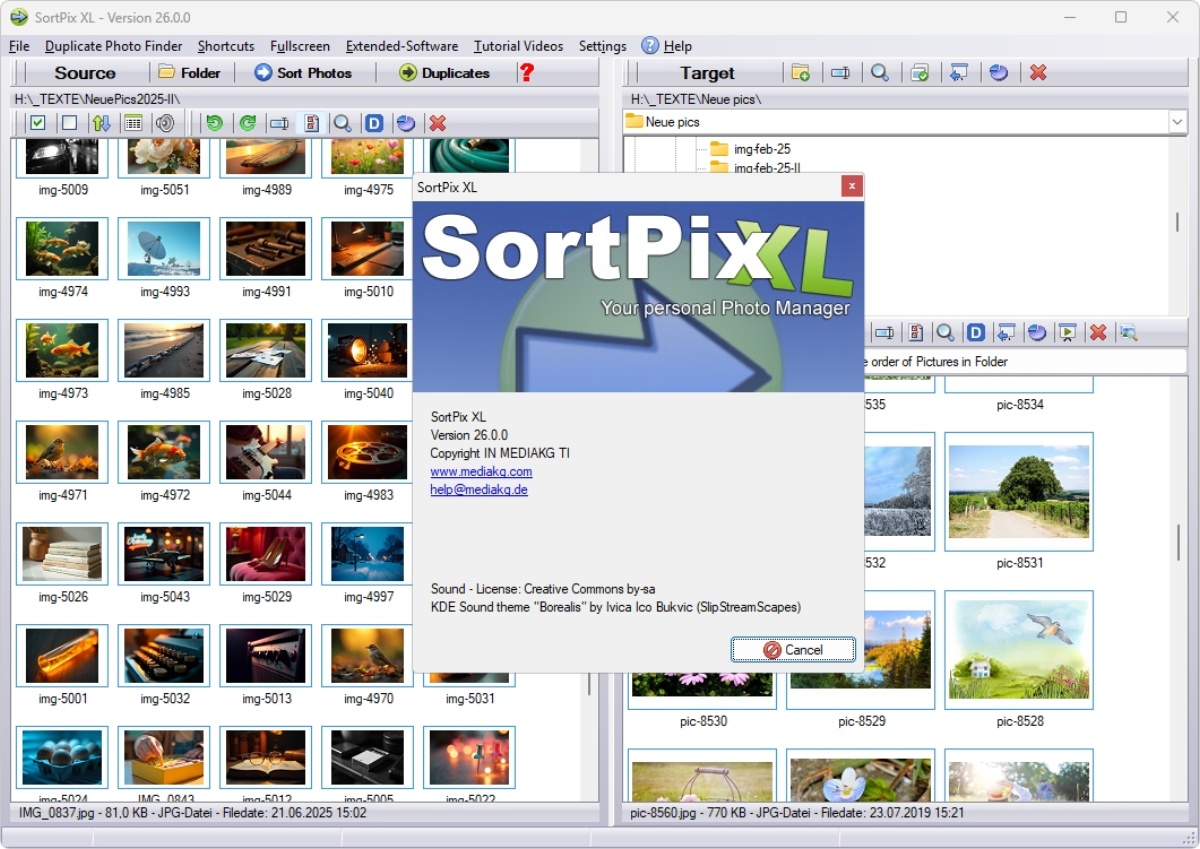Click pie chart icon in Target header toolbar
This screenshot has width=1200, height=849.
coord(998,72)
